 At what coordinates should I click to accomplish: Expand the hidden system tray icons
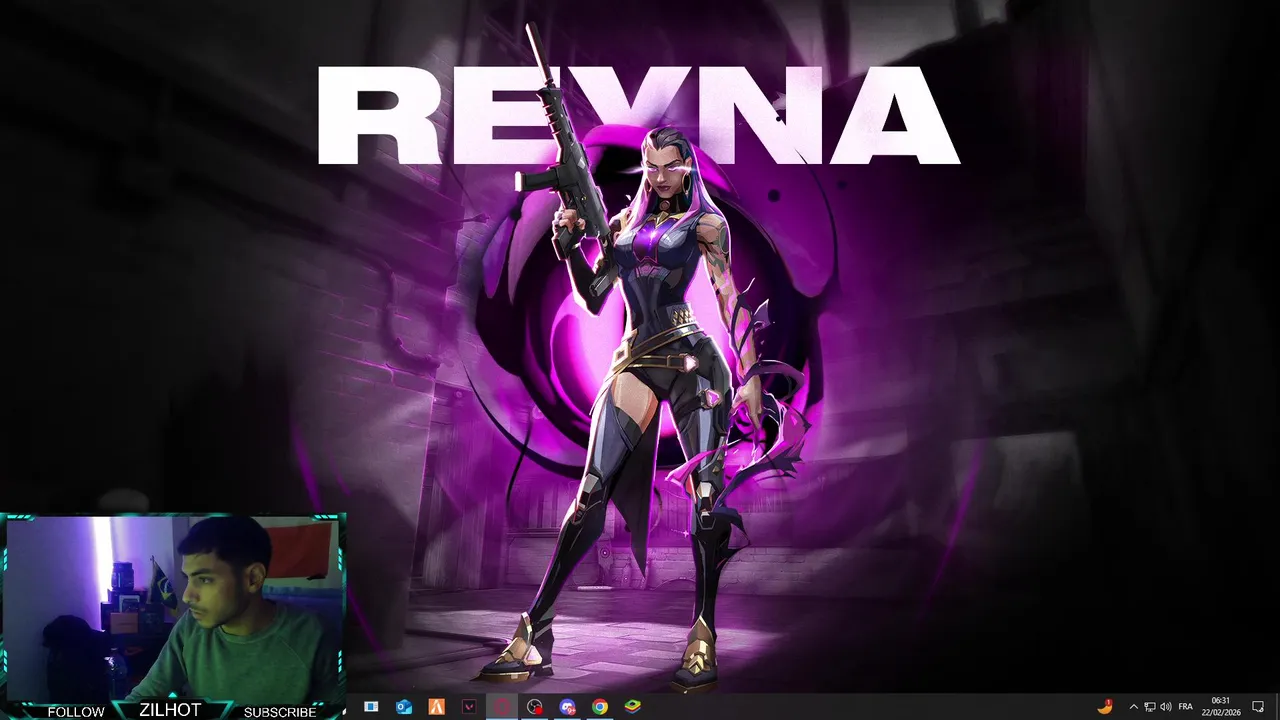[x=1133, y=707]
